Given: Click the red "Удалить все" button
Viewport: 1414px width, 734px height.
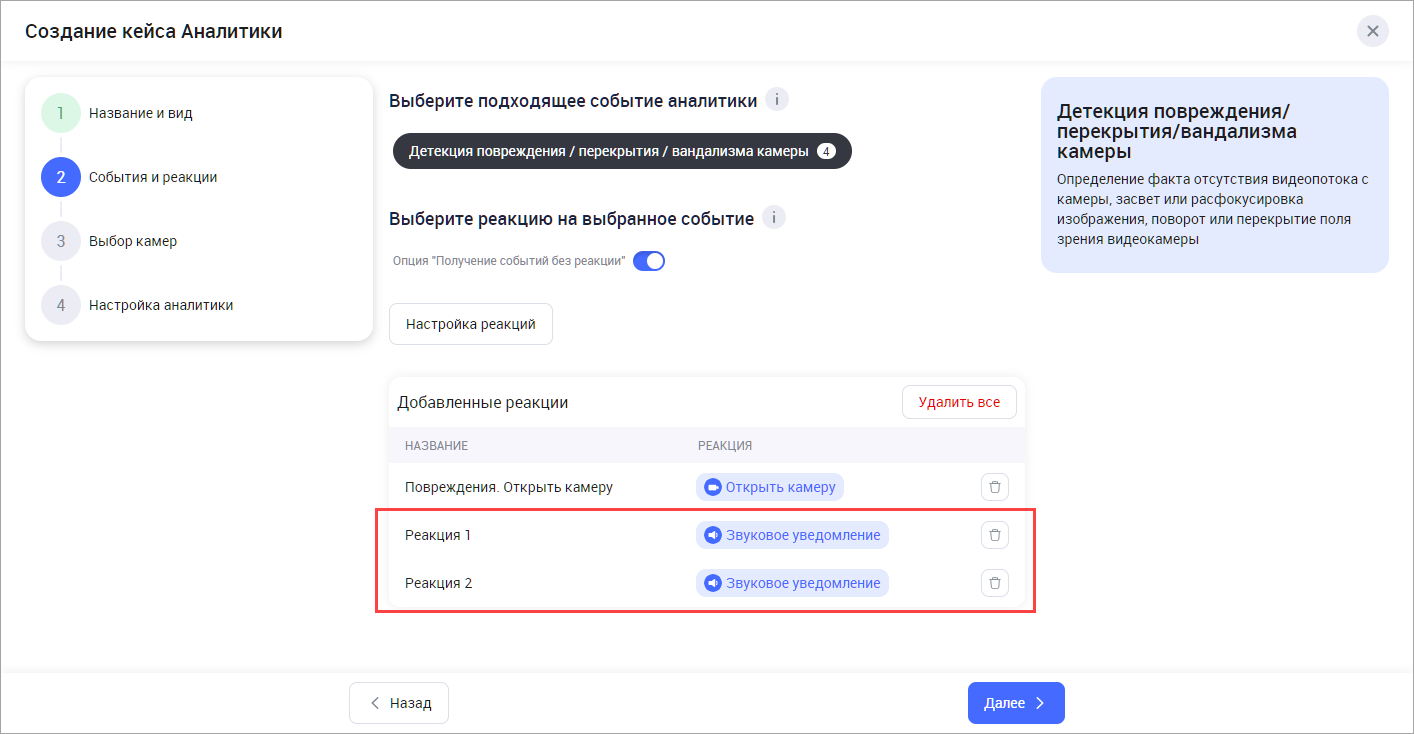Looking at the screenshot, I should point(959,402).
